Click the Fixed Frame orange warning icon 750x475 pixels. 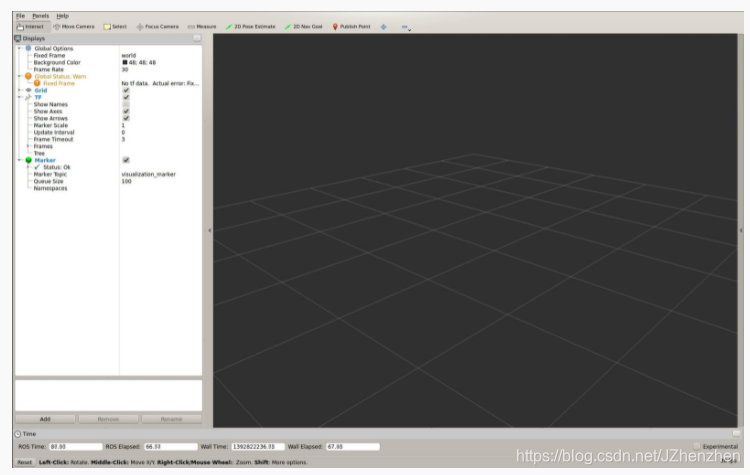pyautogui.click(x=37, y=83)
